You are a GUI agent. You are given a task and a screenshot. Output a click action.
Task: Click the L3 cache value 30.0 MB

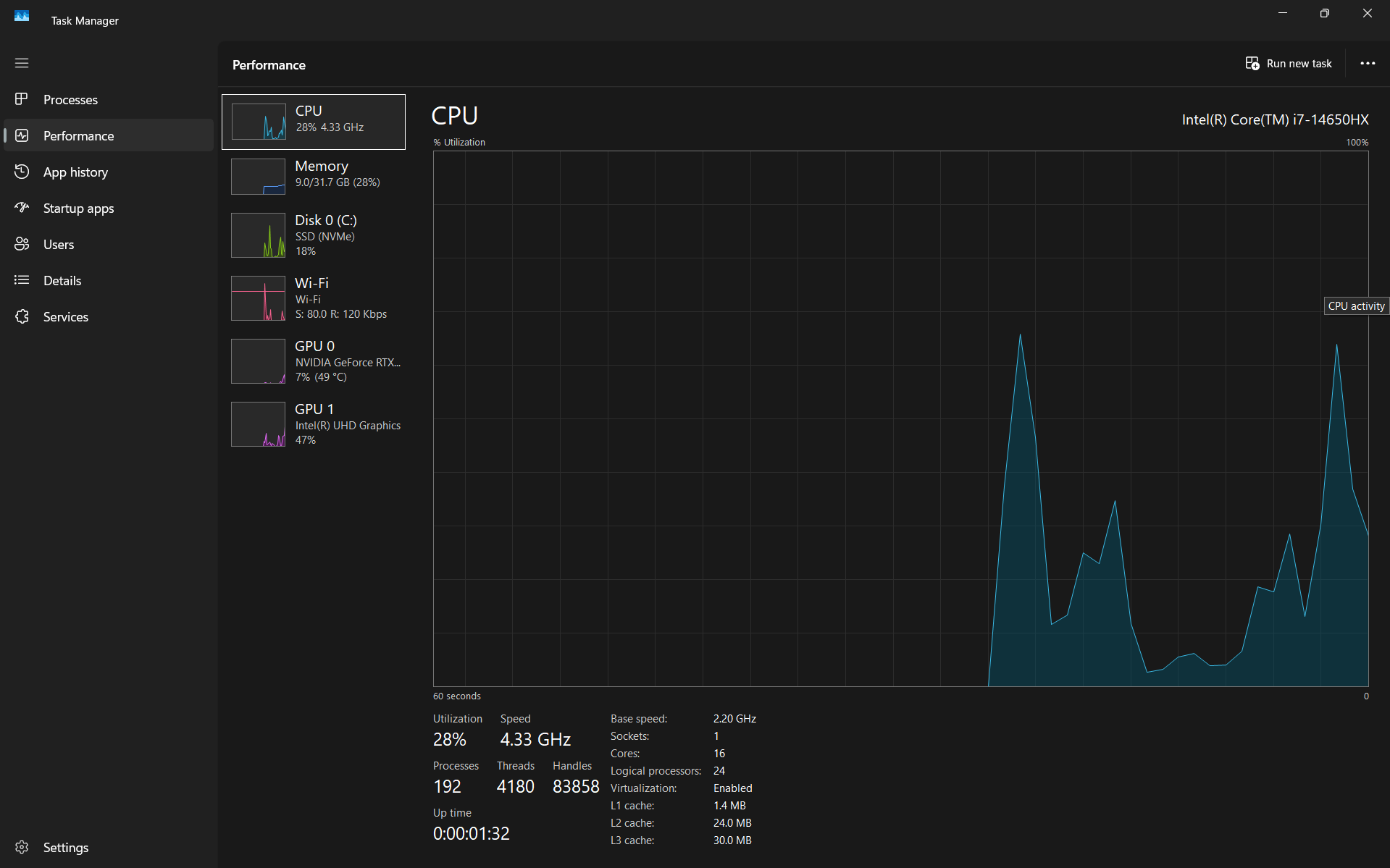tap(732, 840)
